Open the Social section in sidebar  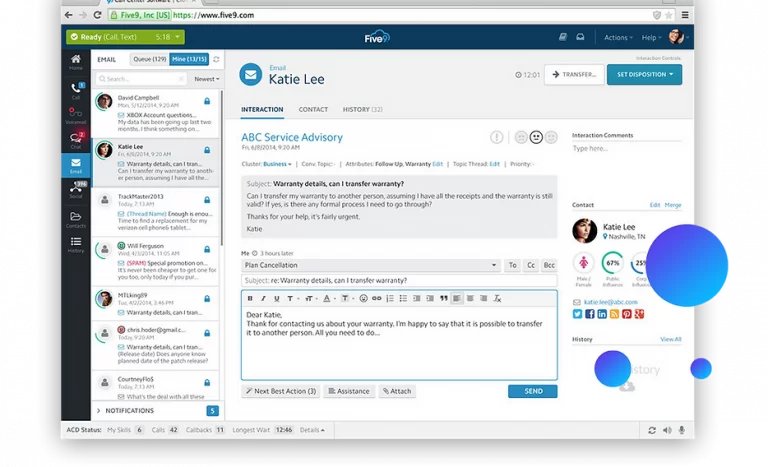pos(76,190)
